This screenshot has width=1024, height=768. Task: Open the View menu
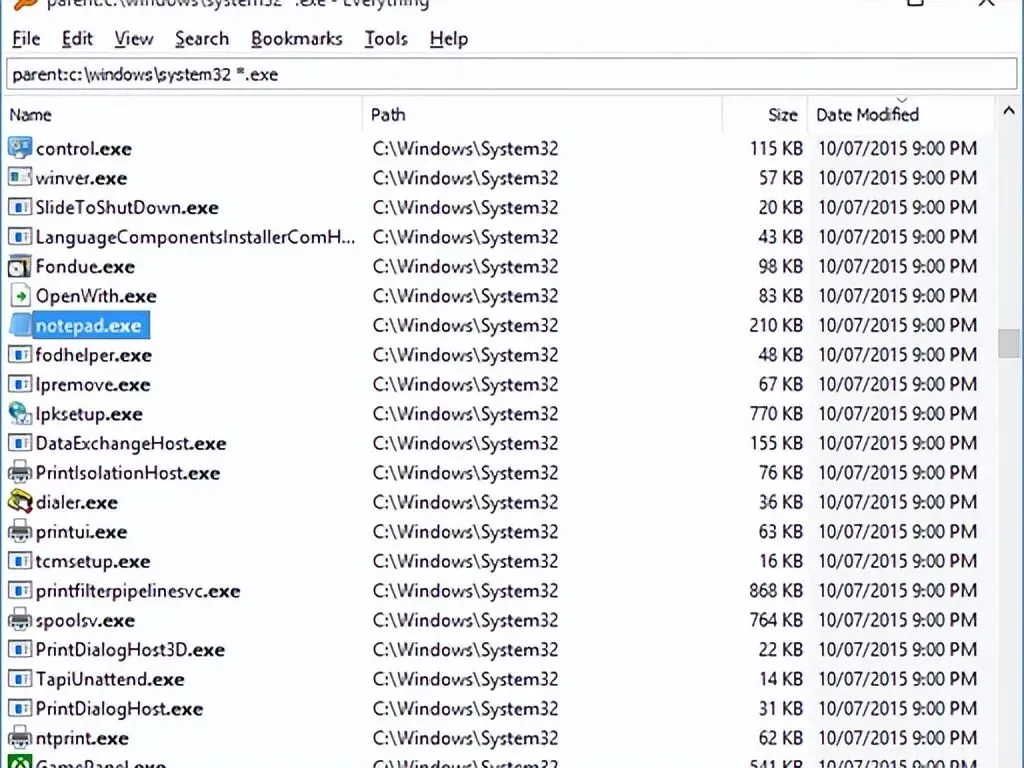tap(134, 39)
